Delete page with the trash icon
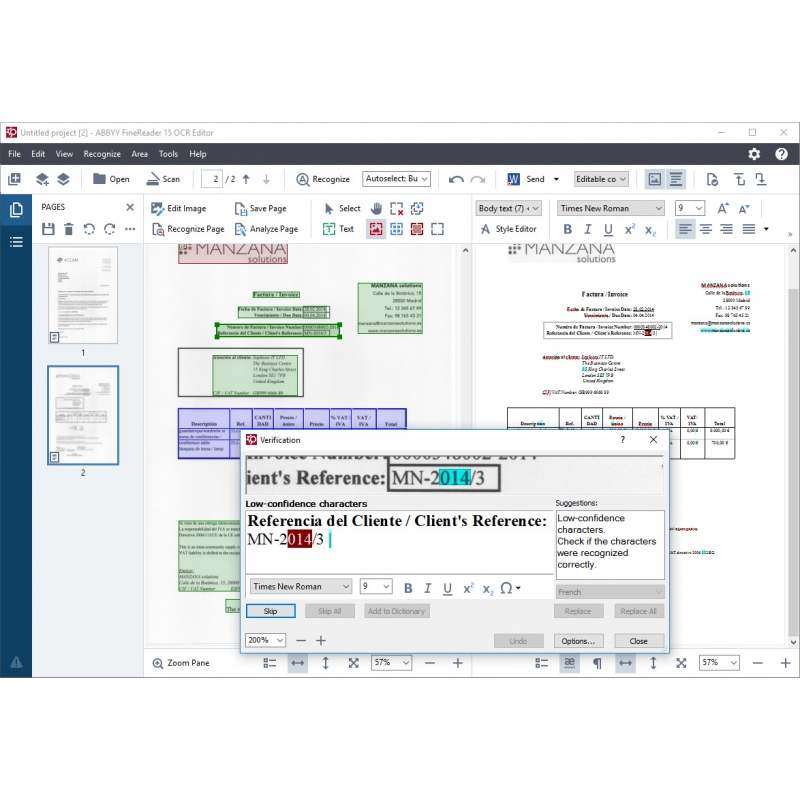This screenshot has width=800, height=800. (x=69, y=229)
